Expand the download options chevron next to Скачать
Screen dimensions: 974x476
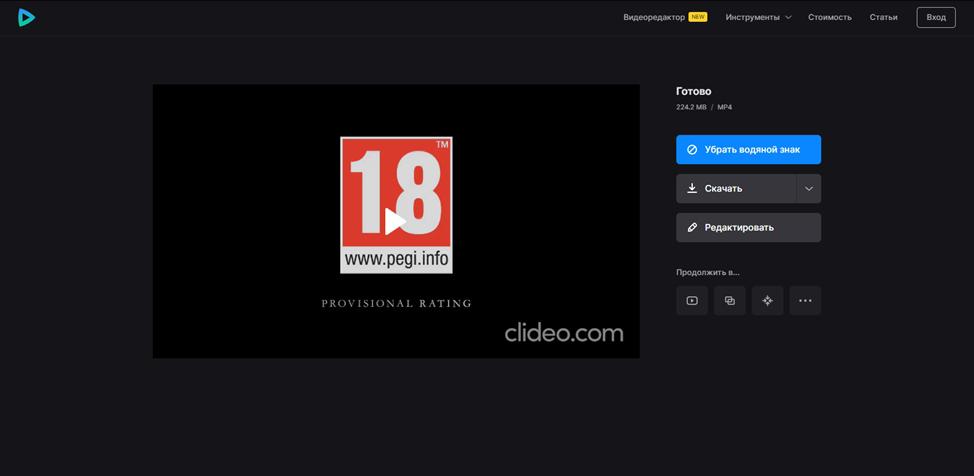pos(809,189)
